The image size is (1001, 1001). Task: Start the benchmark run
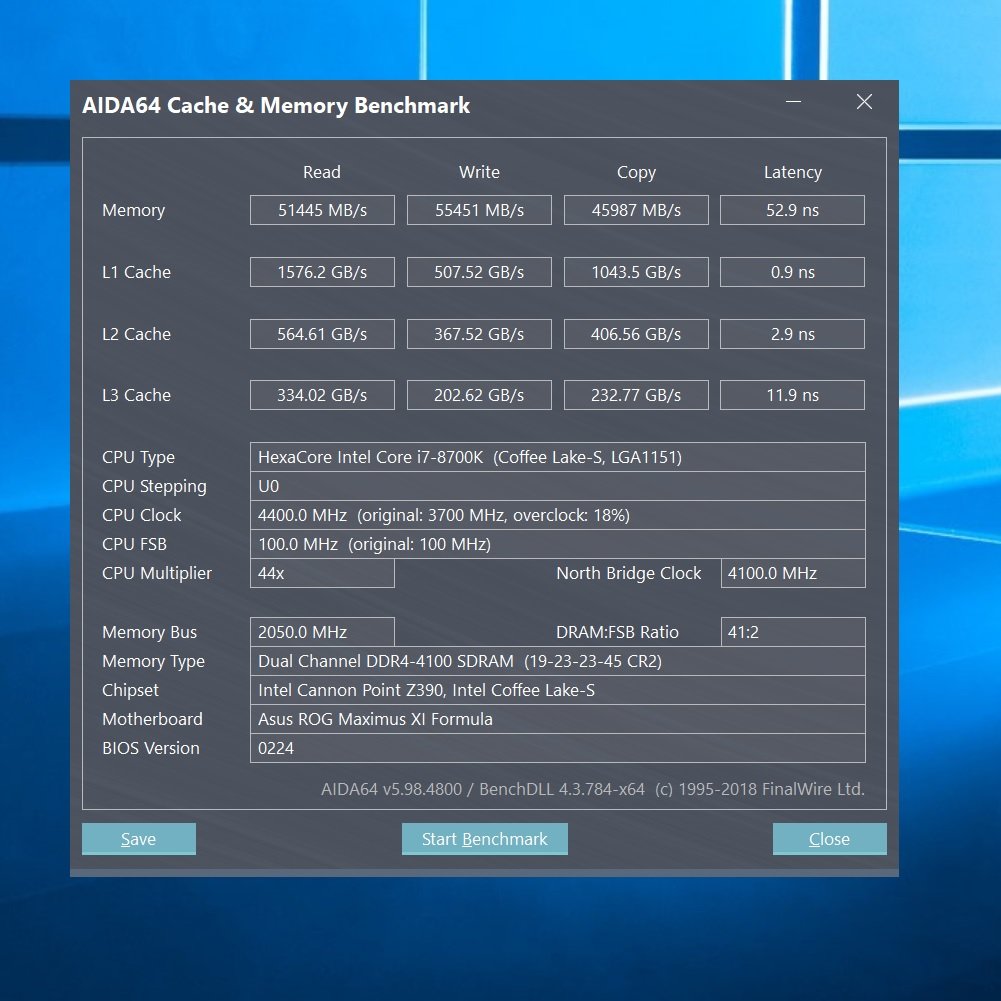click(485, 838)
